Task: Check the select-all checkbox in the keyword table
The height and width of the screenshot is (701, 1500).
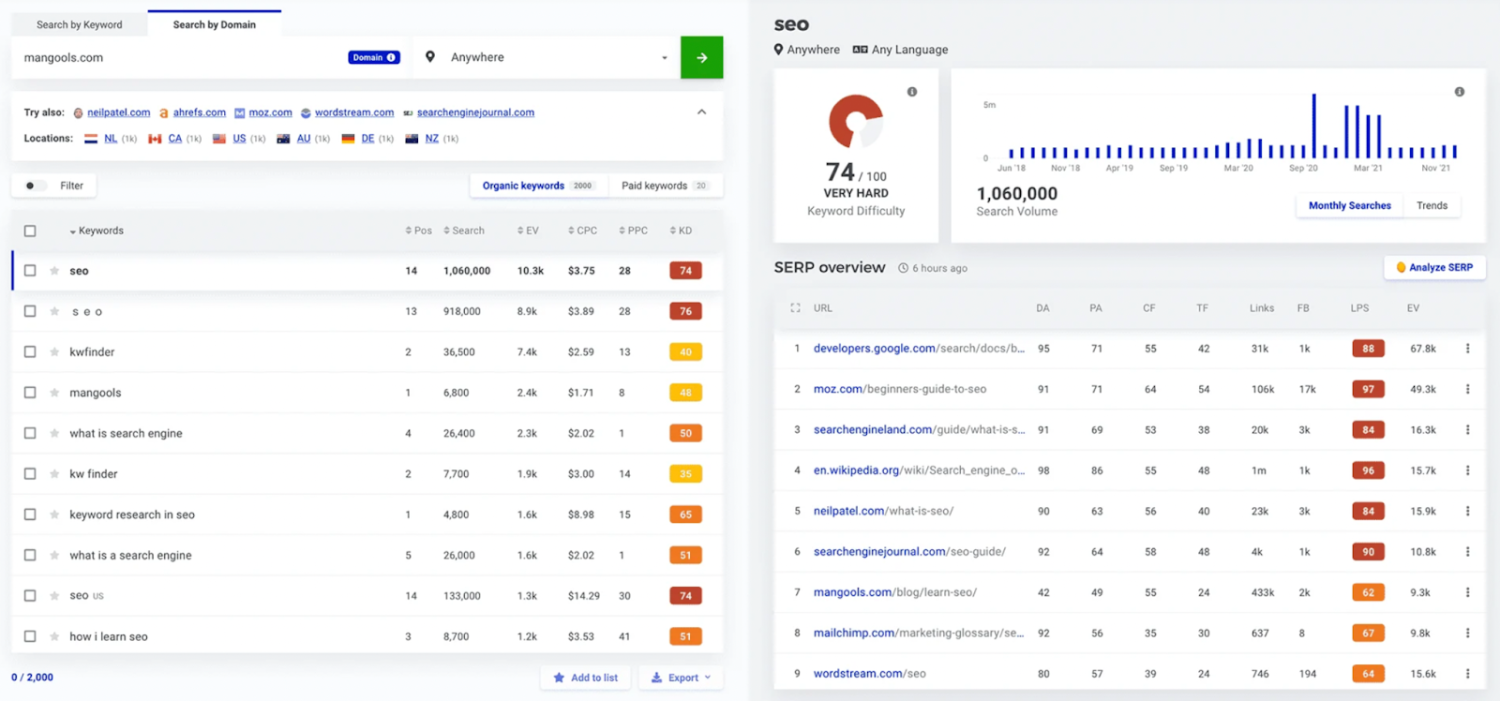Action: click(x=29, y=230)
